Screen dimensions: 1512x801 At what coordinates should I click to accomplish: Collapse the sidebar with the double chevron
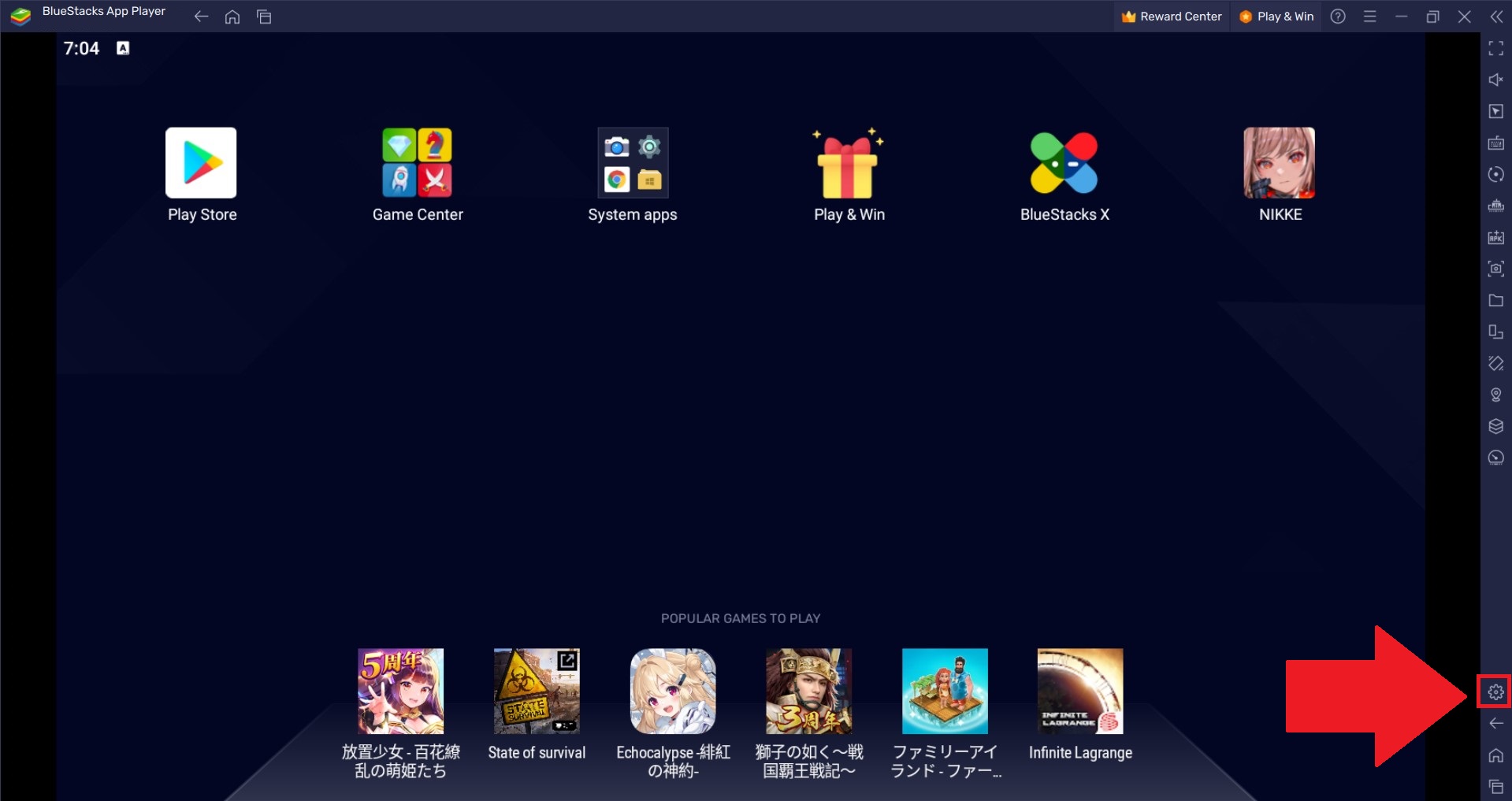point(1495,16)
